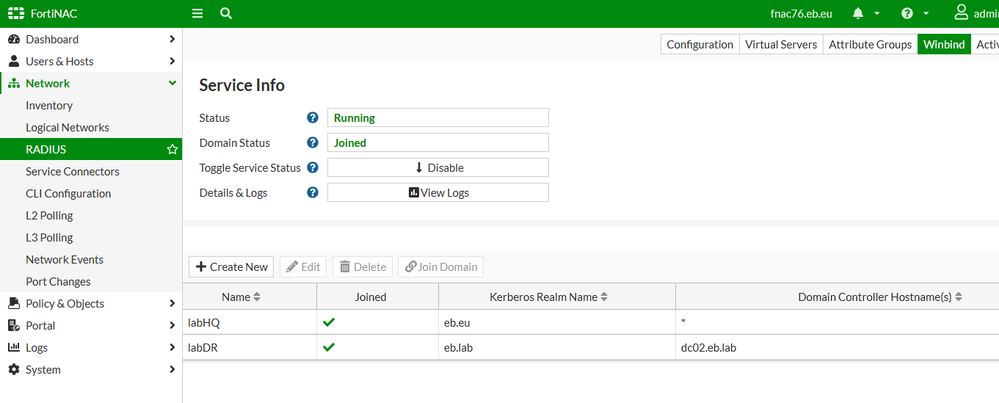Open the admin user menu
This screenshot has height=403, width=999.
click(x=974, y=13)
